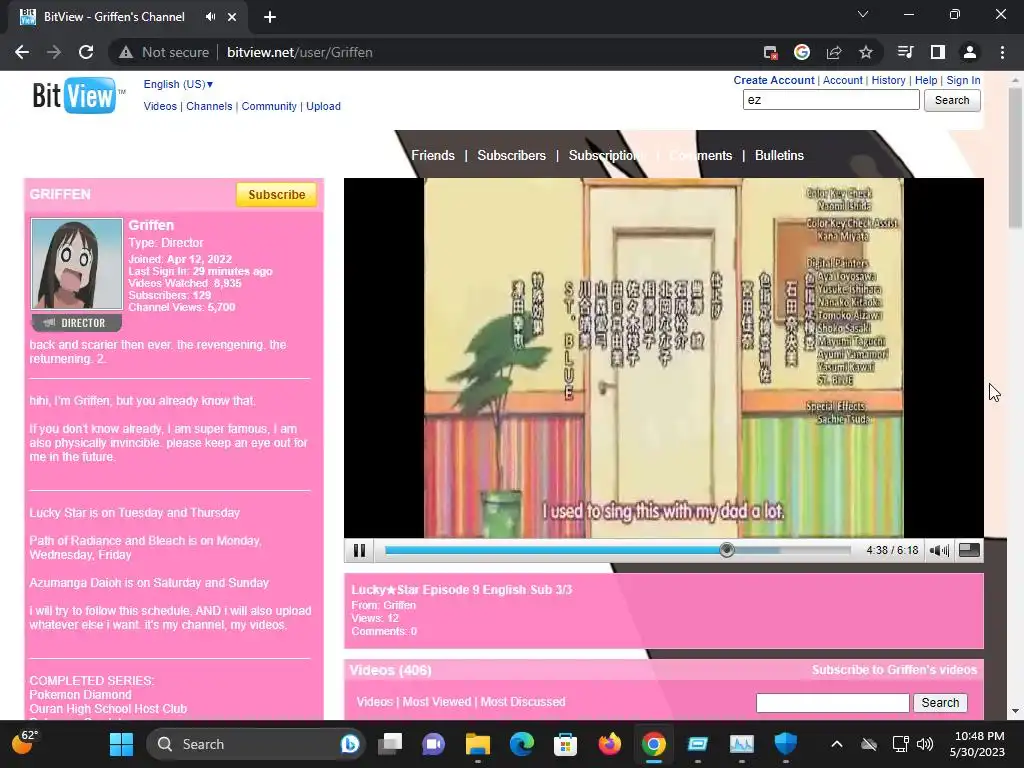Open the media controls icon

[x=906, y=52]
